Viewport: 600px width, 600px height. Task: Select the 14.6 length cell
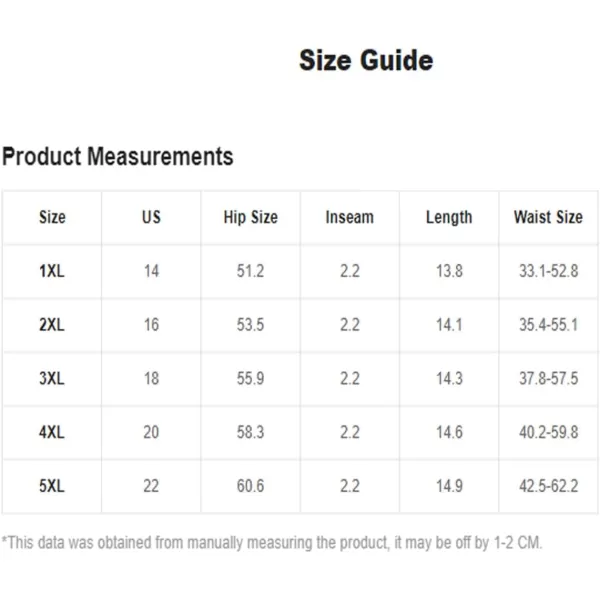pyautogui.click(x=449, y=432)
